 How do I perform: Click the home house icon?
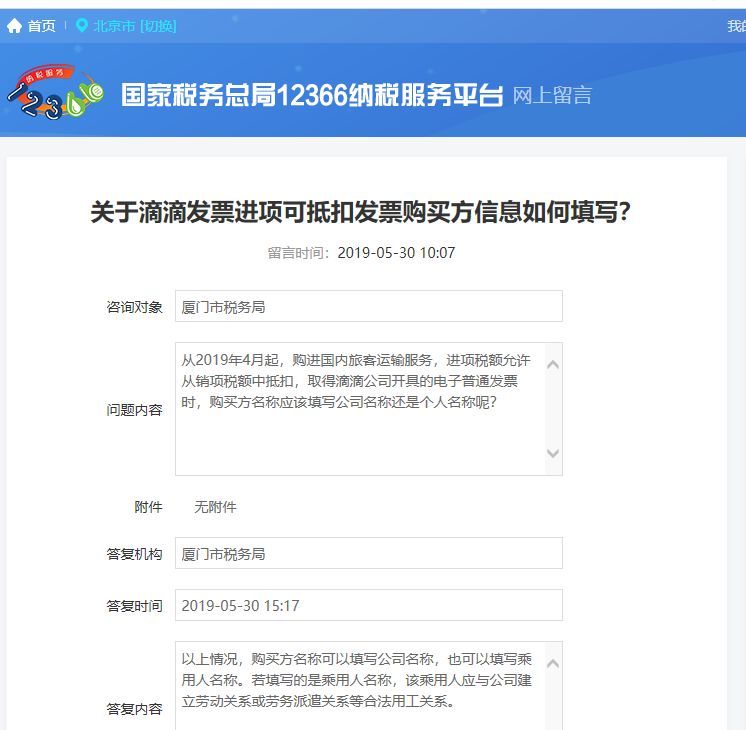click(14, 26)
